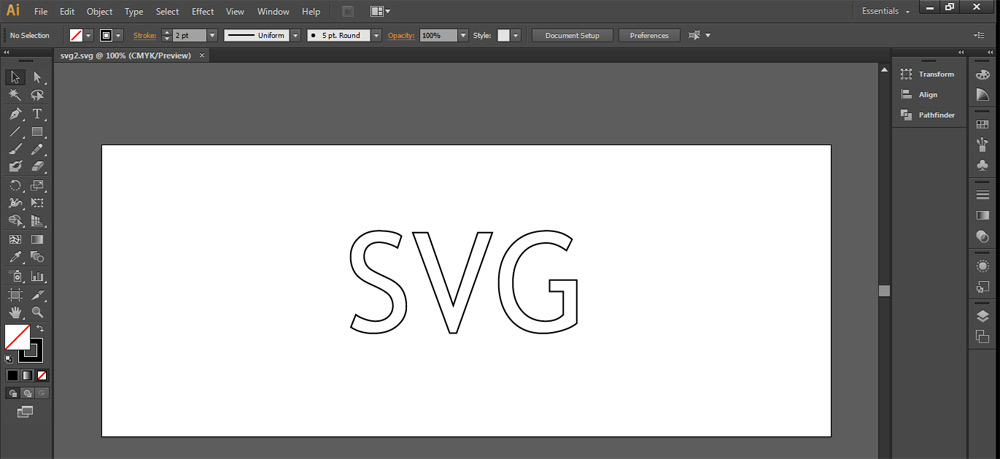Viewport: 1000px width, 459px height.
Task: Open the Gradient panel icon in dock
Action: (982, 215)
